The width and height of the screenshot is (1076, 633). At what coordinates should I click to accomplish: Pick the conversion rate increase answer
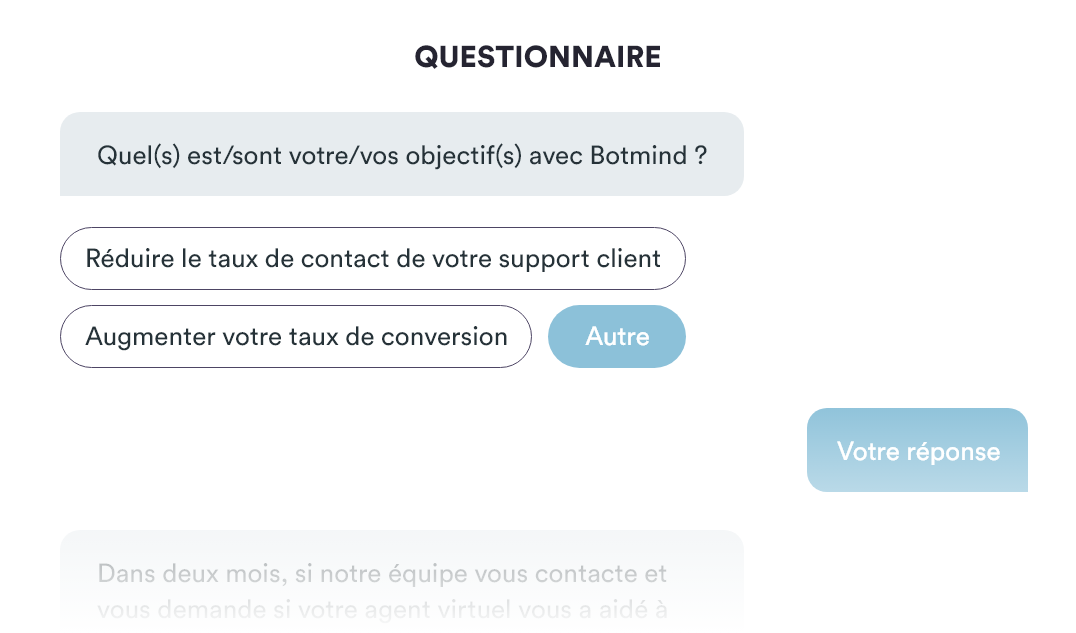[x=296, y=336]
